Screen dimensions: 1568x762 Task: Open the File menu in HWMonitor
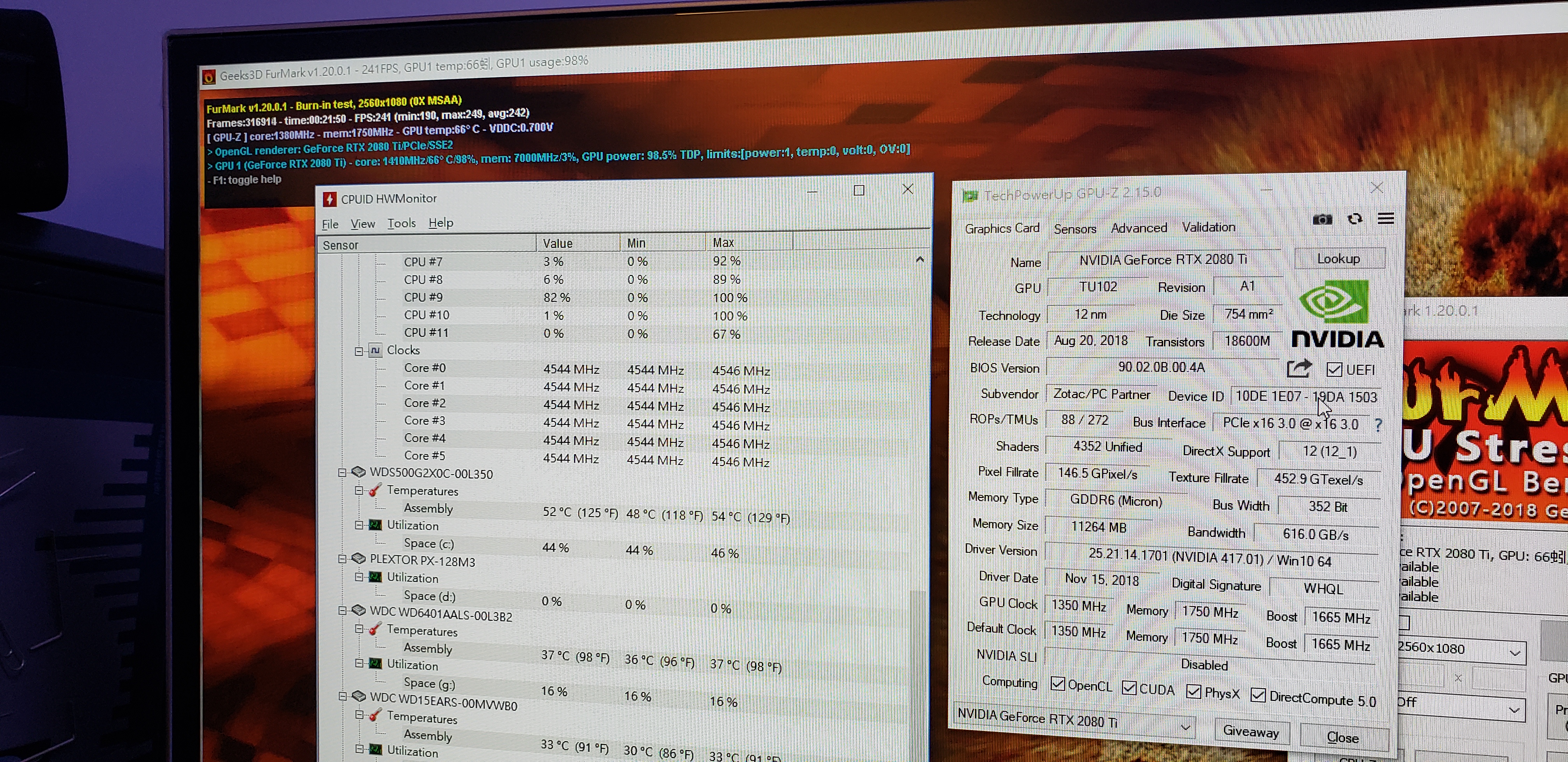[x=330, y=224]
